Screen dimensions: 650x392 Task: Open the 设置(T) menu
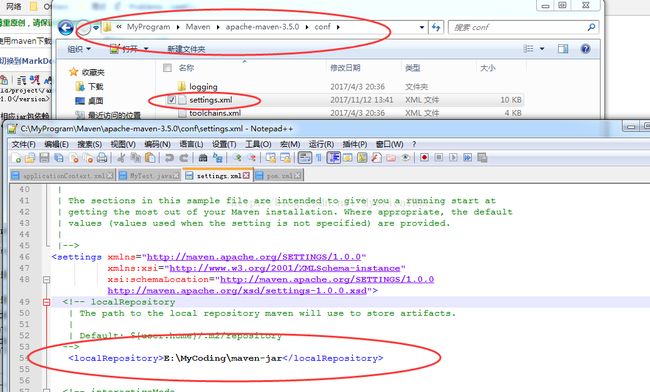click(x=224, y=144)
